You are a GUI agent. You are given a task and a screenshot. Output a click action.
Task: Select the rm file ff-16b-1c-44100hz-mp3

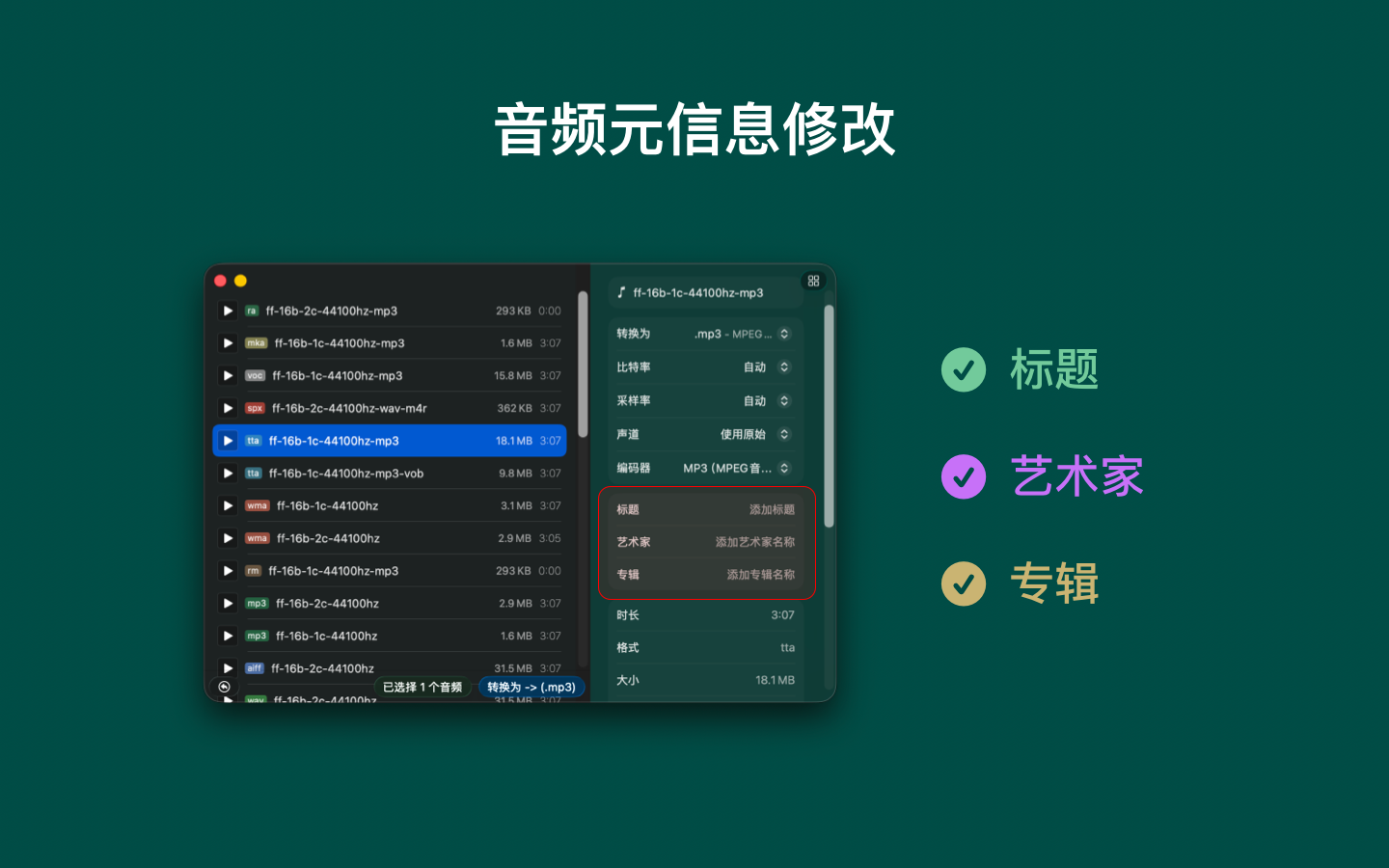pyautogui.click(x=386, y=571)
